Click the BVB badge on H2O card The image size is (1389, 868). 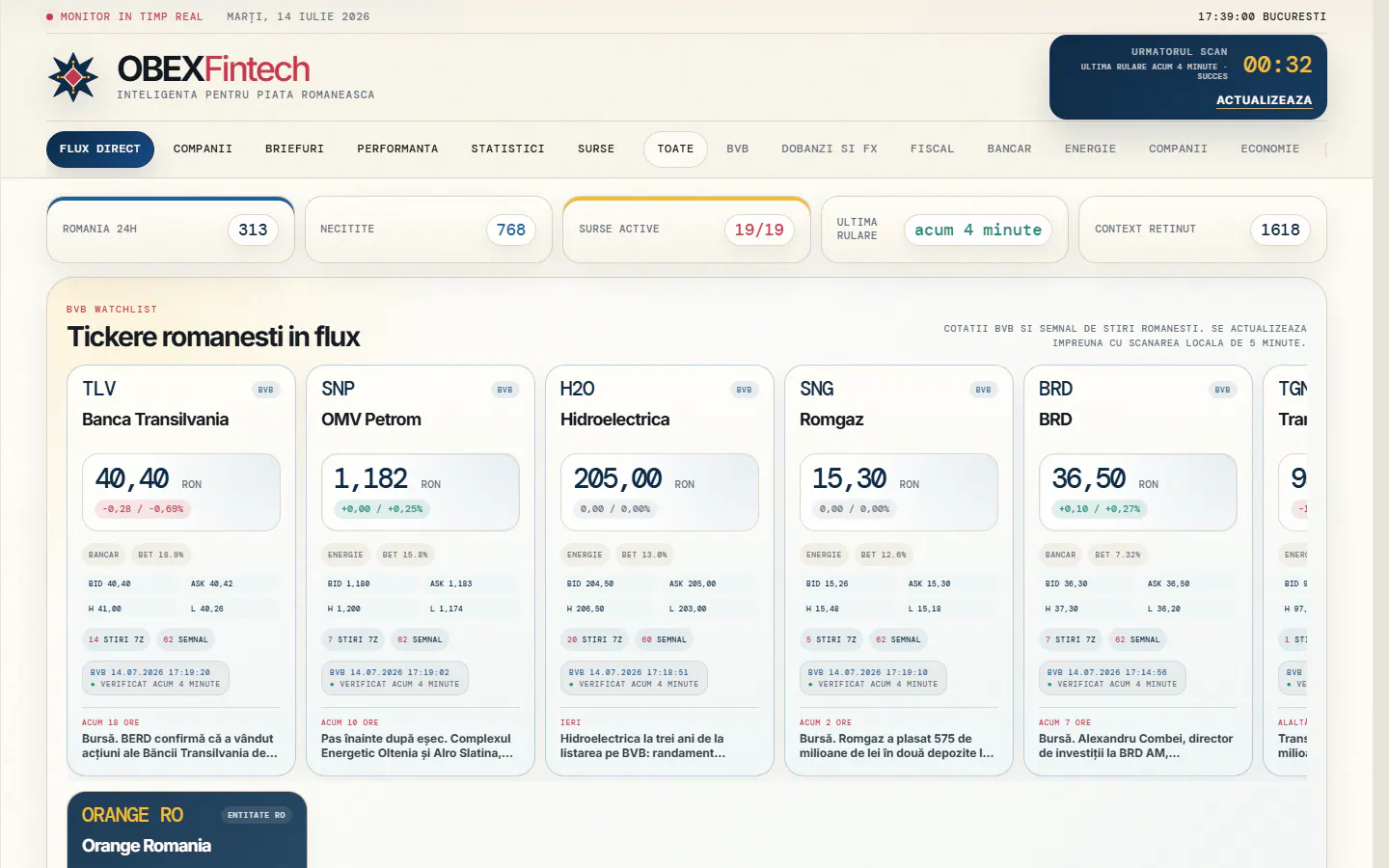(744, 390)
